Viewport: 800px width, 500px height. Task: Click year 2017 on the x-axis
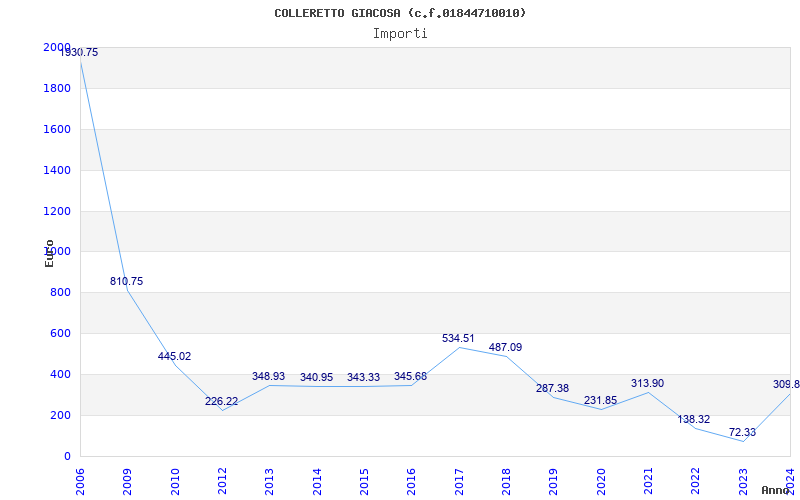pyautogui.click(x=459, y=481)
